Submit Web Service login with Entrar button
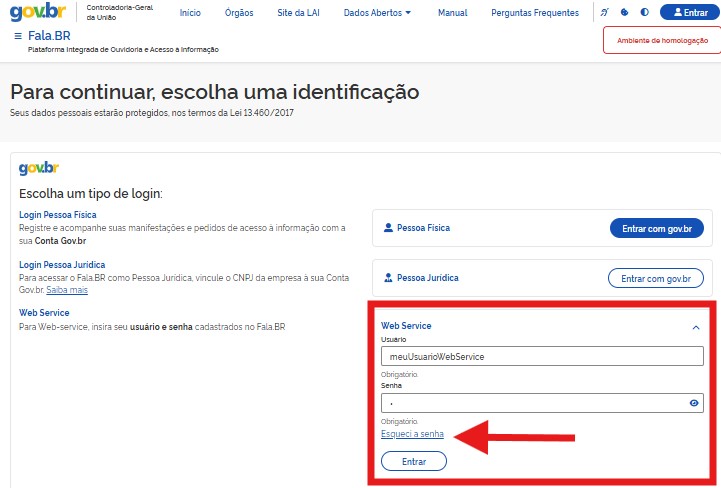The height and width of the screenshot is (488, 721). click(x=414, y=461)
